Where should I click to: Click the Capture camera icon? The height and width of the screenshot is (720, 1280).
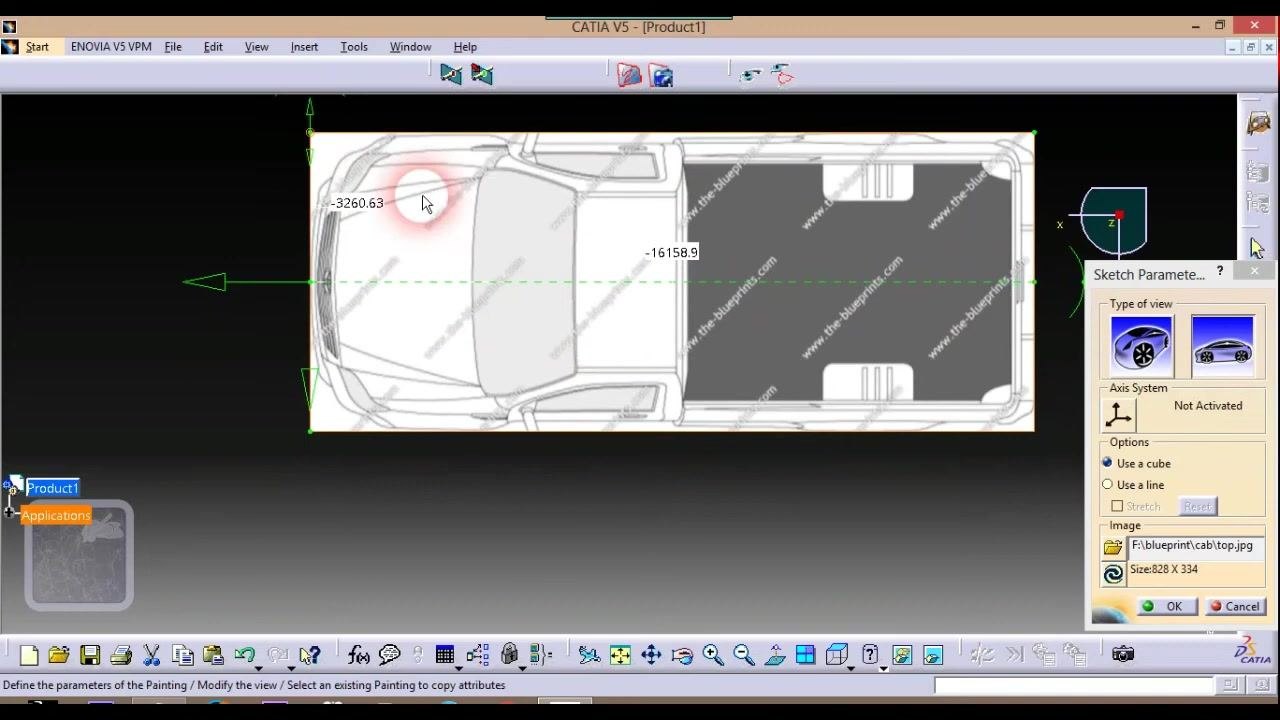pos(1123,654)
